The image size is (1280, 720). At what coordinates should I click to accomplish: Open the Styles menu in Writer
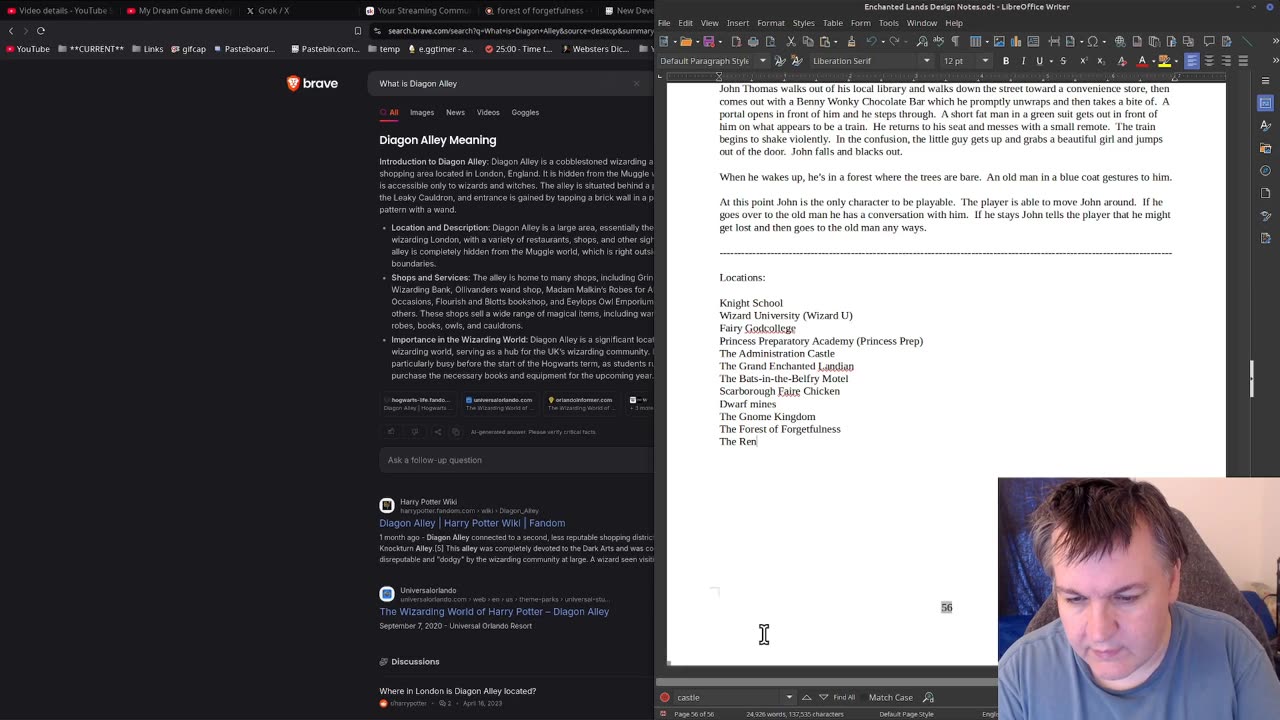pos(804,23)
